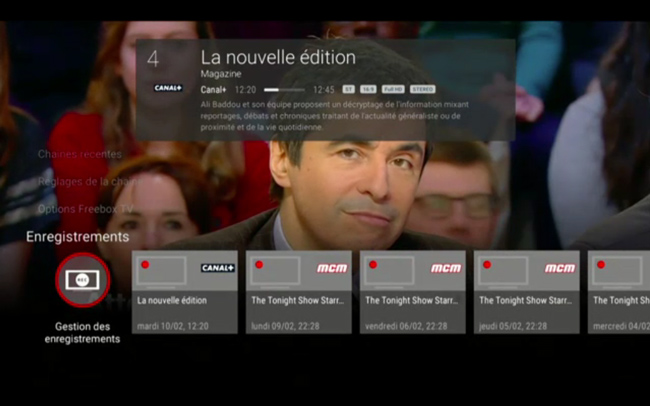Play Tonight Show recording from vendredi 06/02
This screenshot has width=650, height=406.
pos(412,300)
